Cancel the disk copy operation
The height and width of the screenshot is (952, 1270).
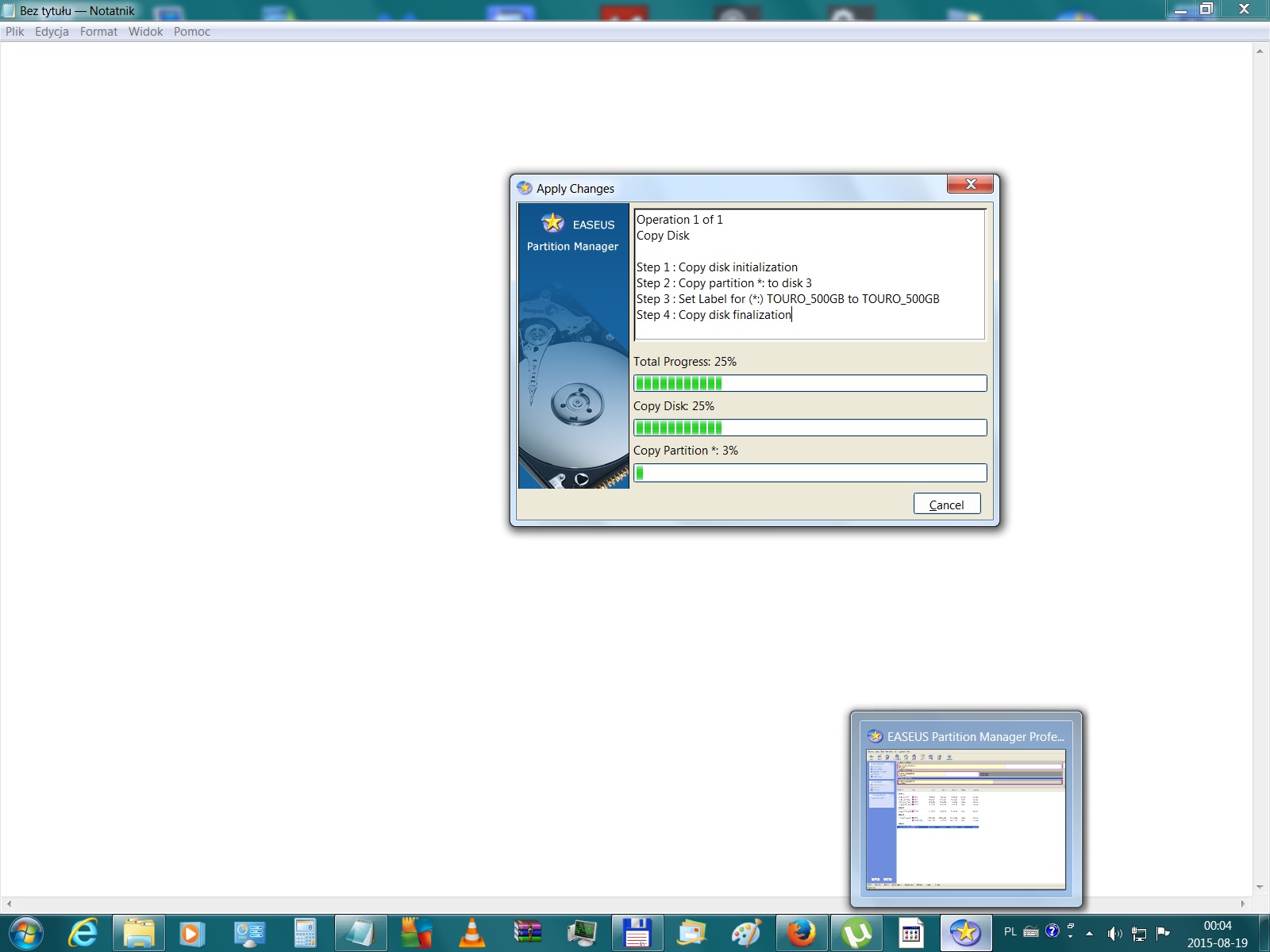[947, 505]
